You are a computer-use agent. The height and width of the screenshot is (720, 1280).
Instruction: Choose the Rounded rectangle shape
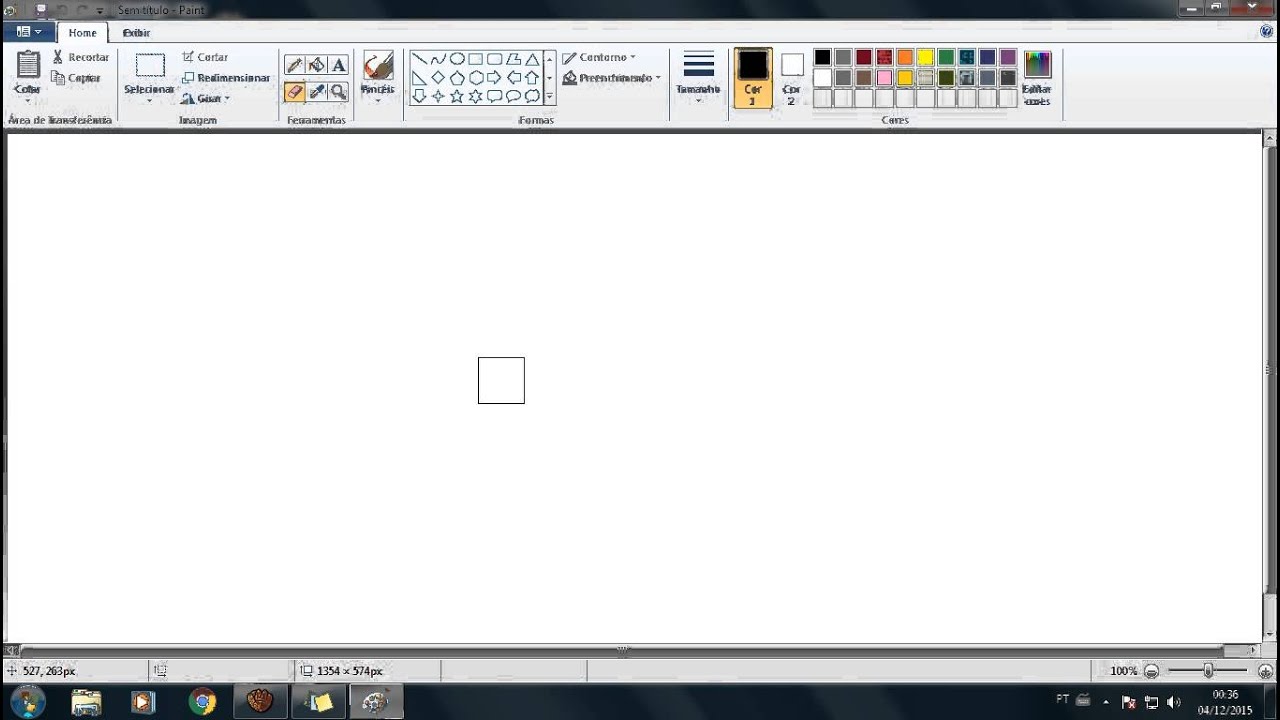click(x=495, y=59)
